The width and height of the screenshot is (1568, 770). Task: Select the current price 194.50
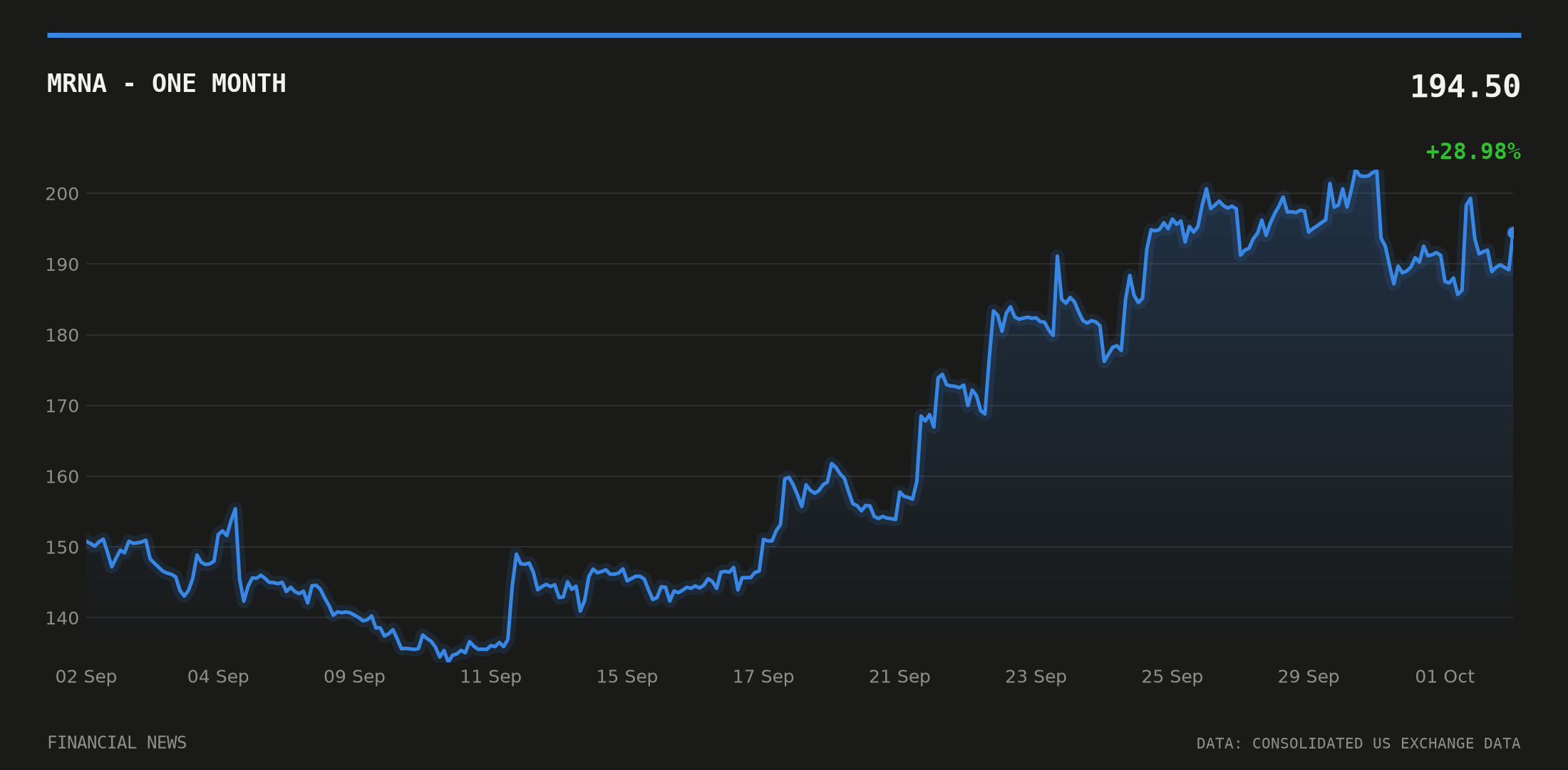click(x=1465, y=87)
